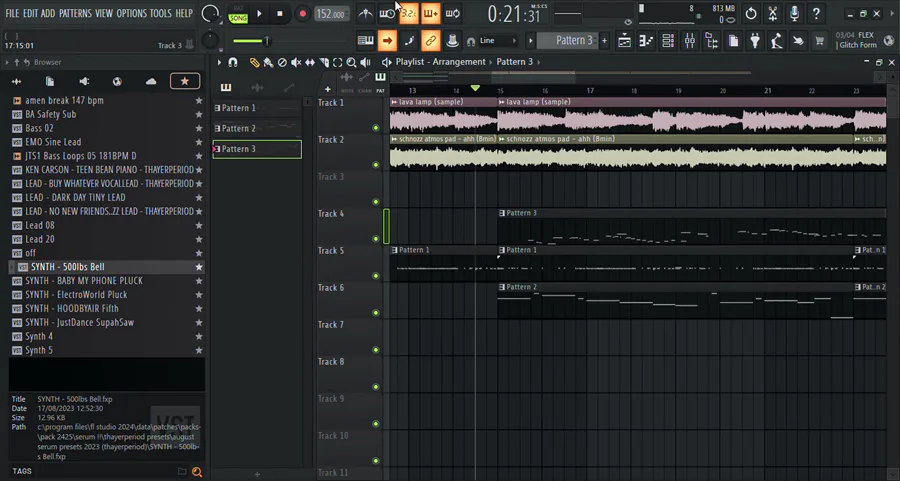Open the TOOLS menu
The image size is (900, 481).
tap(161, 13)
